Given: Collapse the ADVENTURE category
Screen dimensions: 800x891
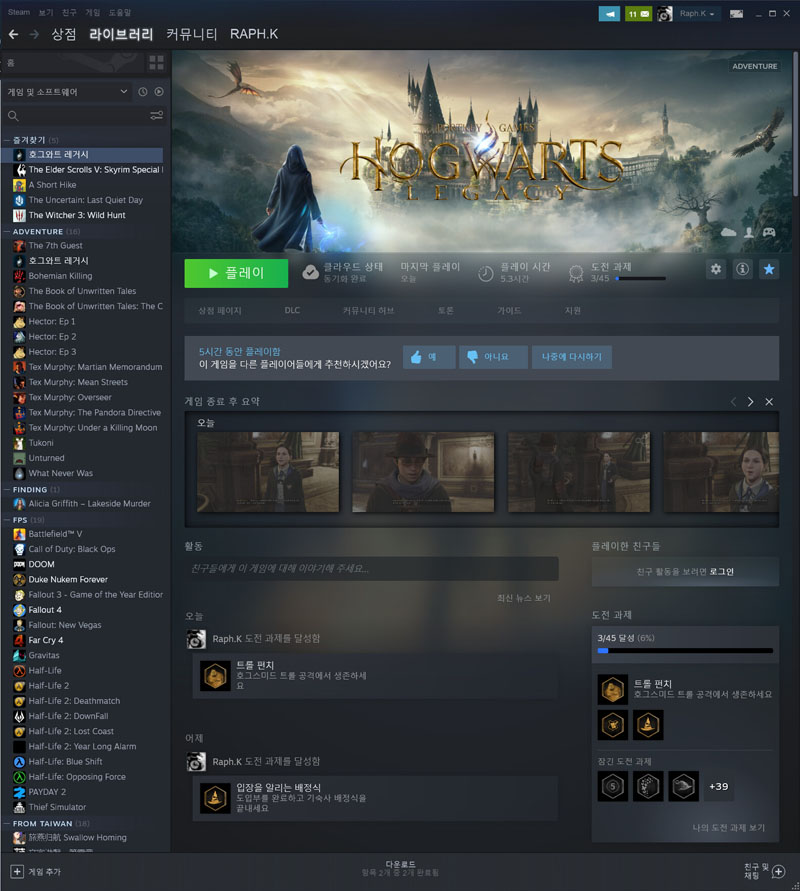Looking at the screenshot, I should click(x=7, y=232).
